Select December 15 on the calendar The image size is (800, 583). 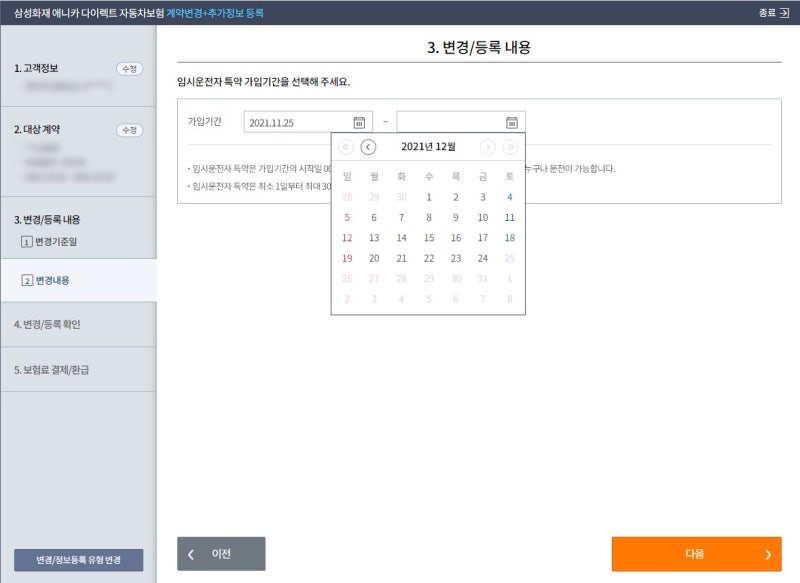coord(429,238)
